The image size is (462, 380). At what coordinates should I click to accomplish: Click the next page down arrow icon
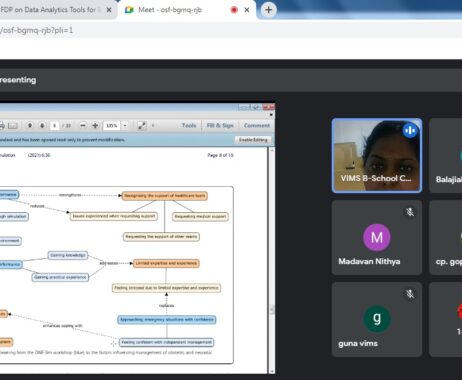42,125
